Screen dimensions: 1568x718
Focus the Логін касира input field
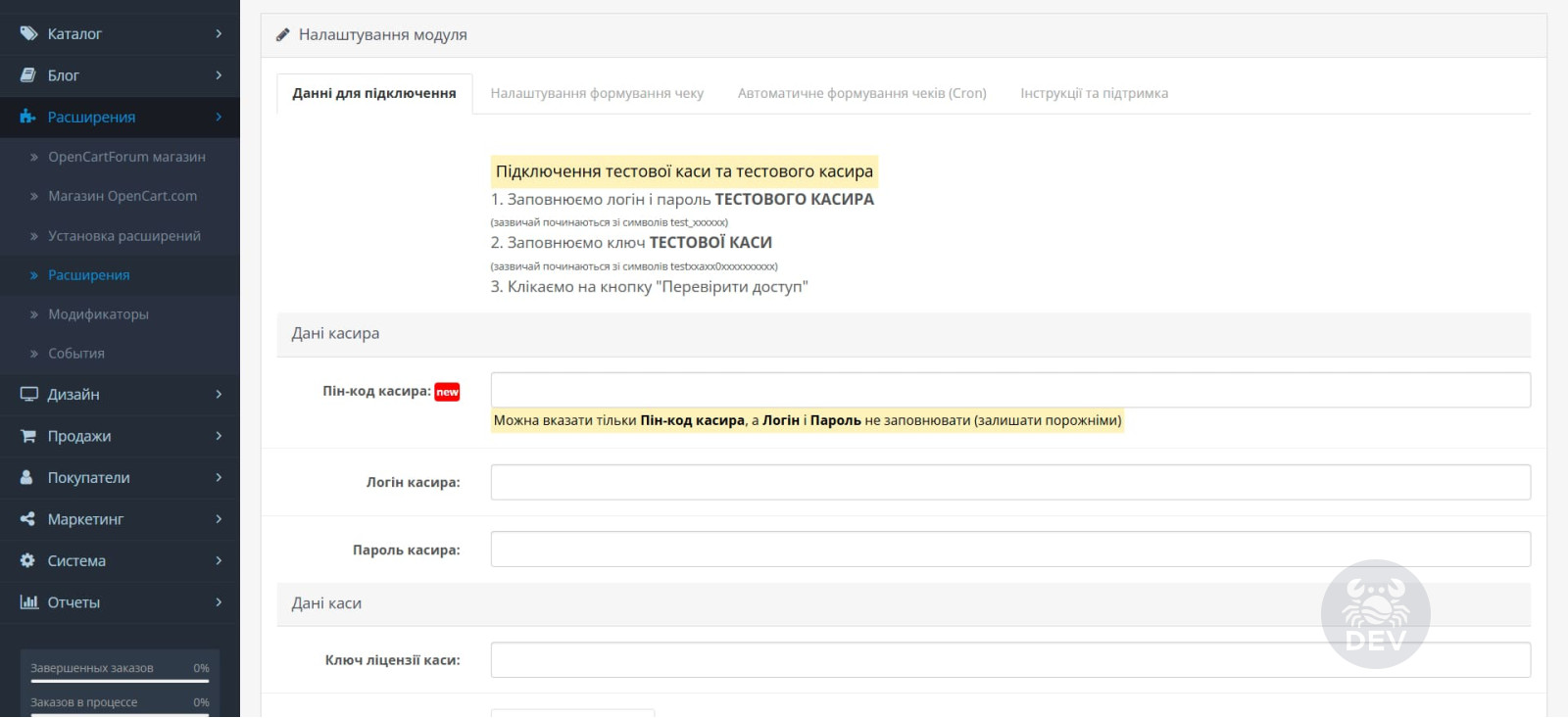click(1010, 482)
